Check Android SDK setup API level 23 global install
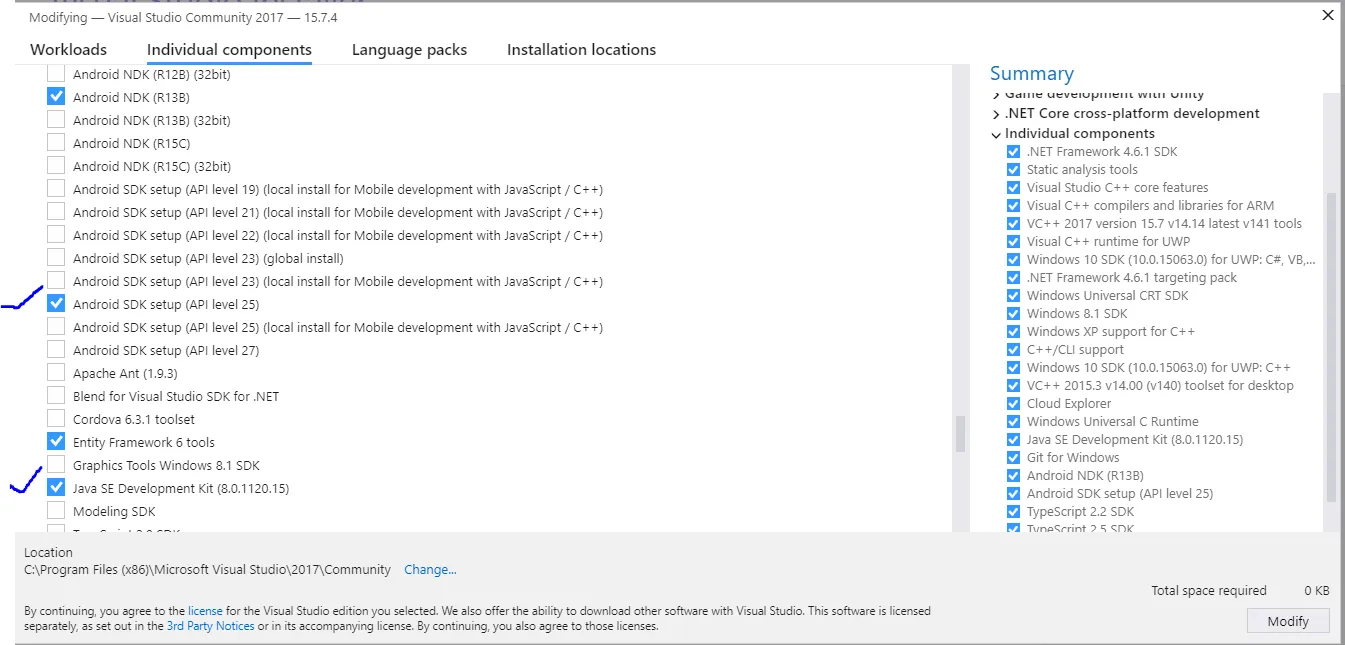 click(56, 258)
